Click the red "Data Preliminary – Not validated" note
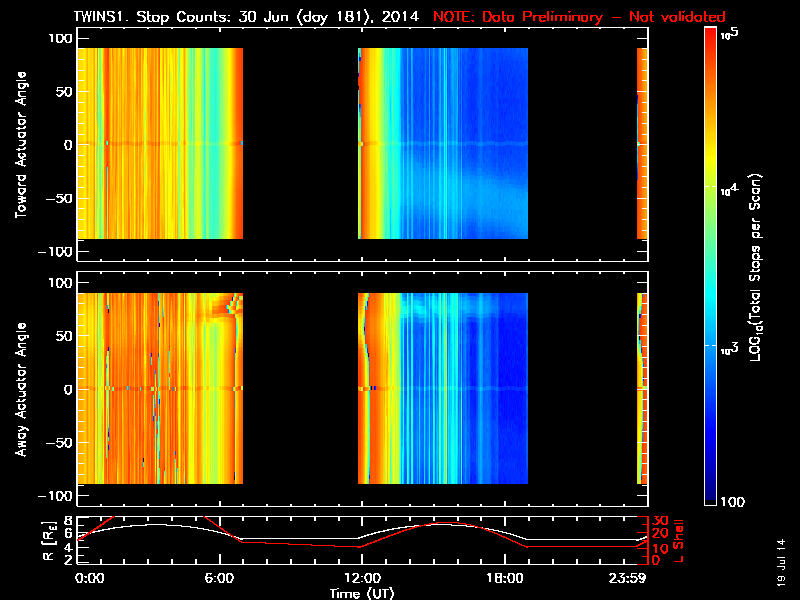 point(579,17)
